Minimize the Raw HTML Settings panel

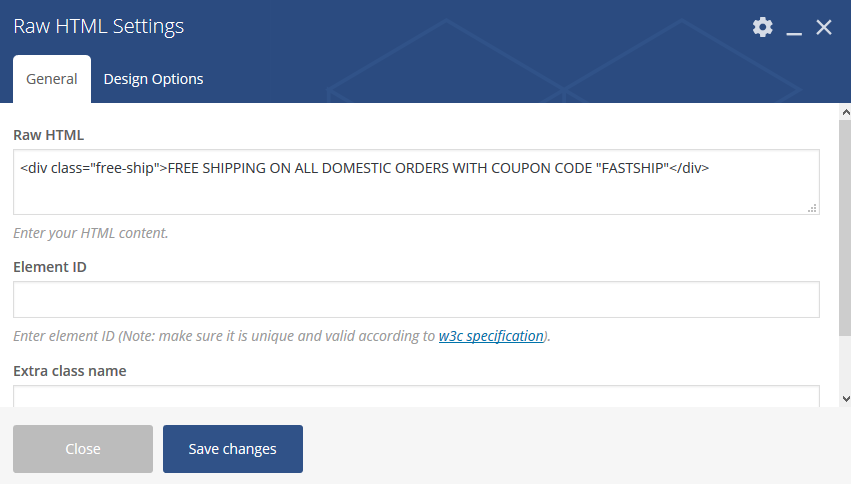click(794, 28)
